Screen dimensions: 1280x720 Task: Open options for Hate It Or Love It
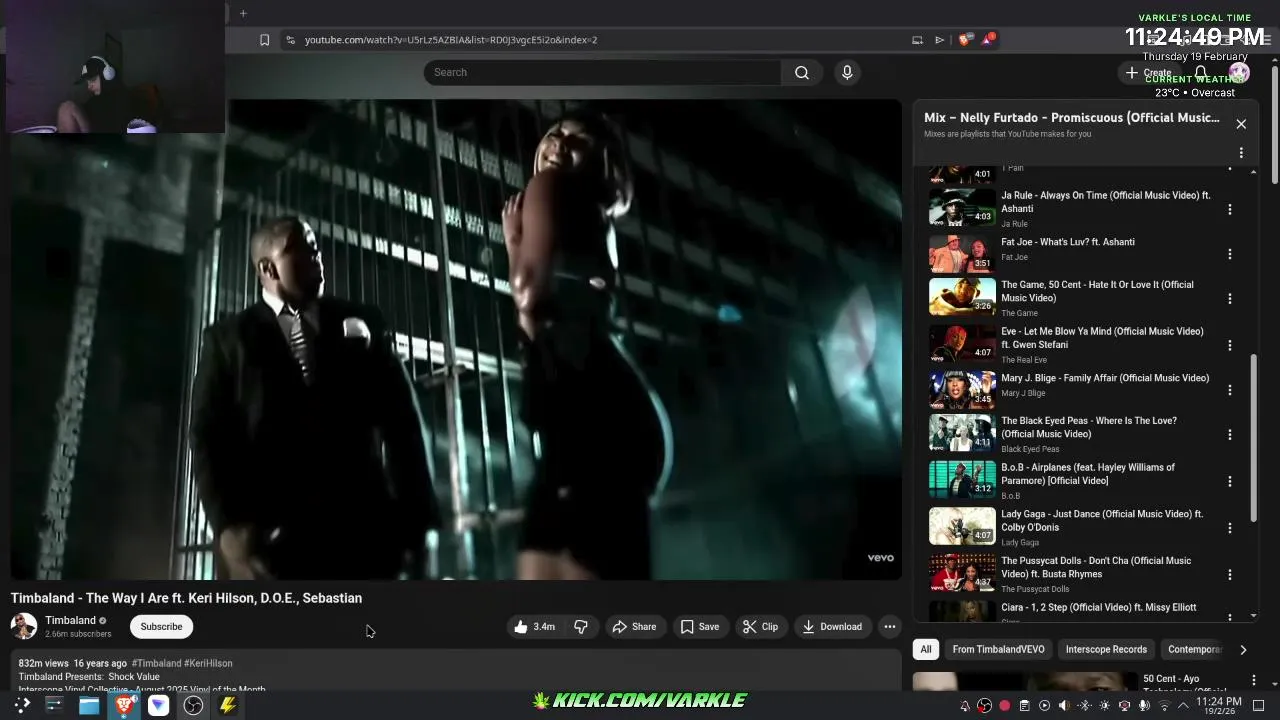click(x=1230, y=298)
